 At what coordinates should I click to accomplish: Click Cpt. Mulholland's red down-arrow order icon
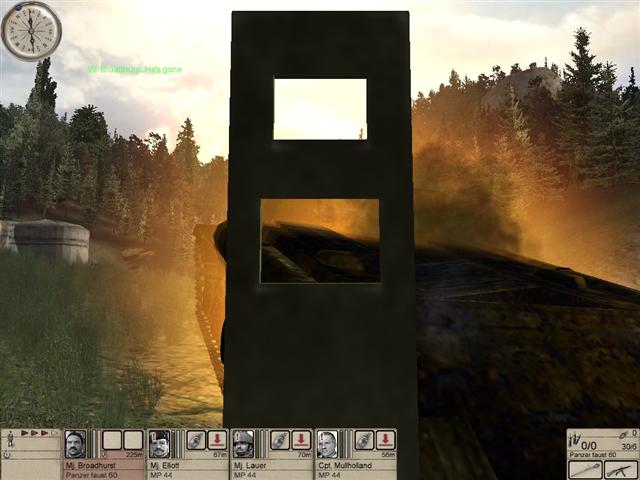[x=386, y=440]
